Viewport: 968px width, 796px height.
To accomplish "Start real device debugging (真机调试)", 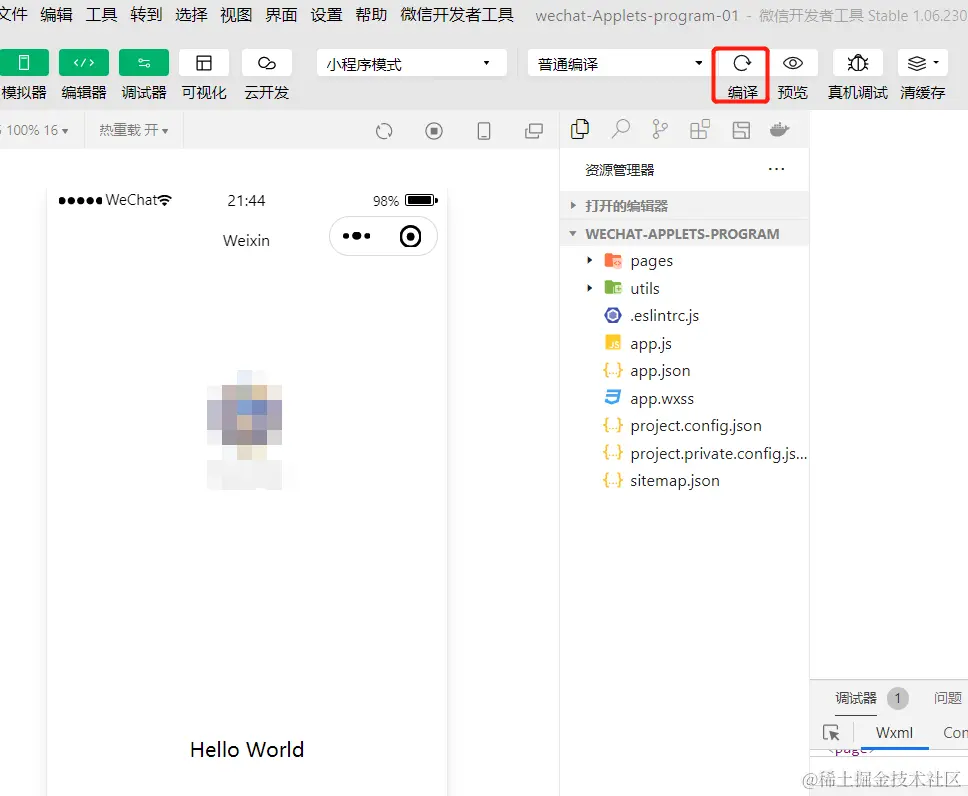I will [857, 63].
